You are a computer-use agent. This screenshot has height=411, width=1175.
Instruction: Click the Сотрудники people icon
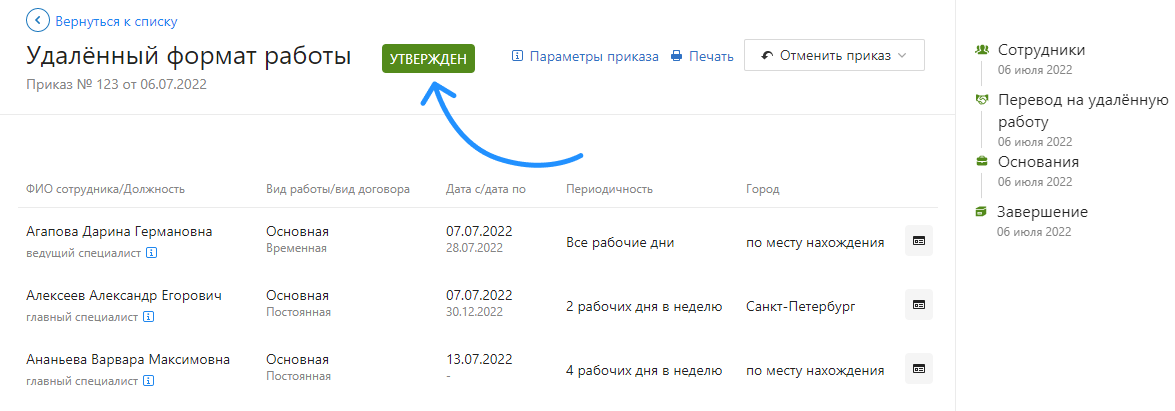point(982,50)
